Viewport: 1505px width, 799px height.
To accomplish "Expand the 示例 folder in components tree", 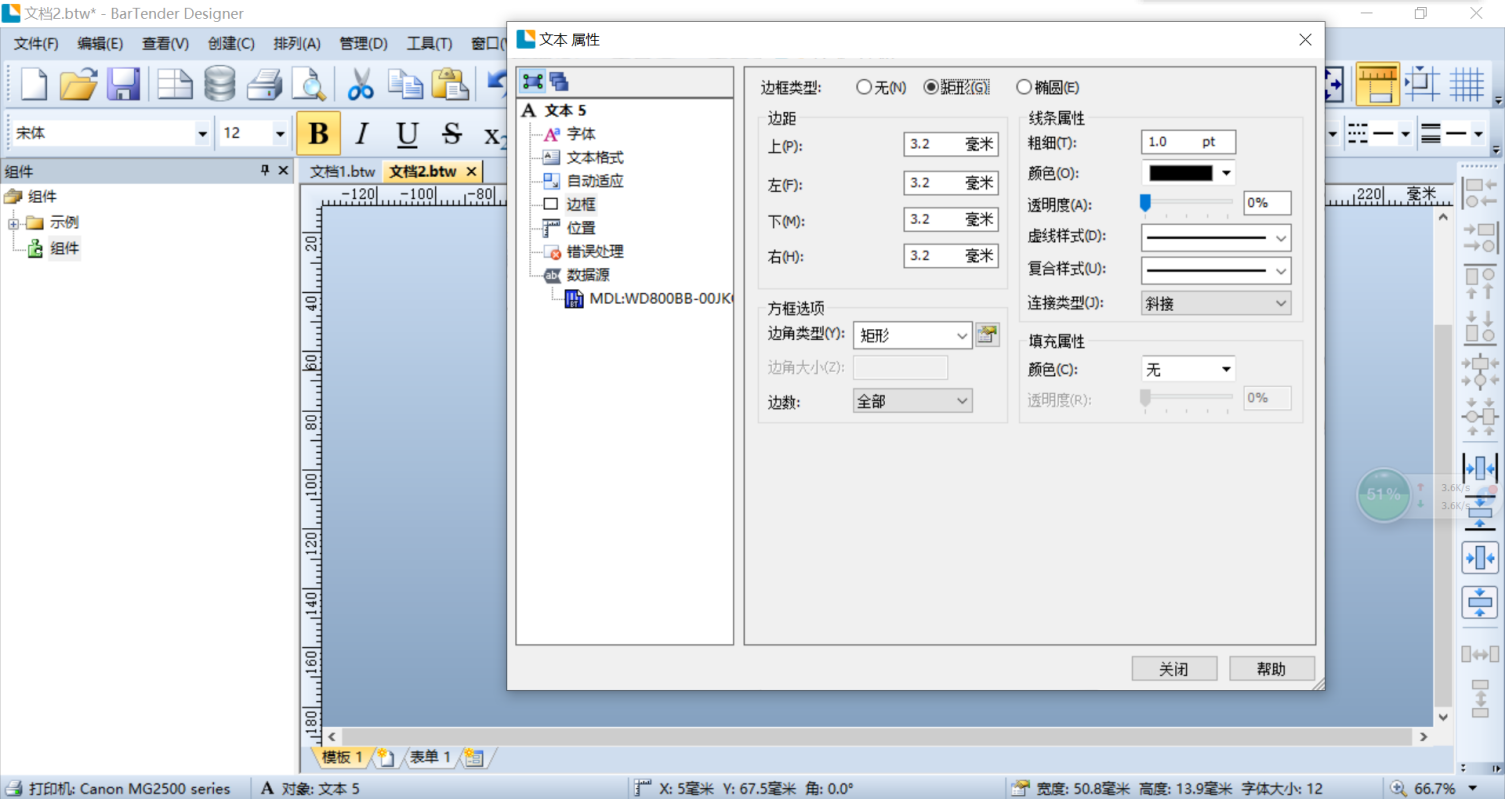I will coord(14,223).
